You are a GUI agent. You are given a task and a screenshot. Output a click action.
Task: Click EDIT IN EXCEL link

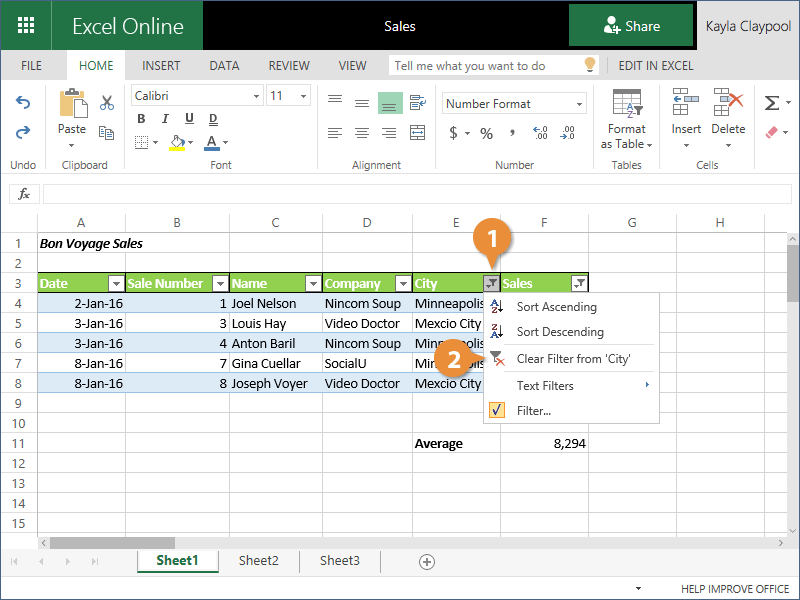[655, 66]
